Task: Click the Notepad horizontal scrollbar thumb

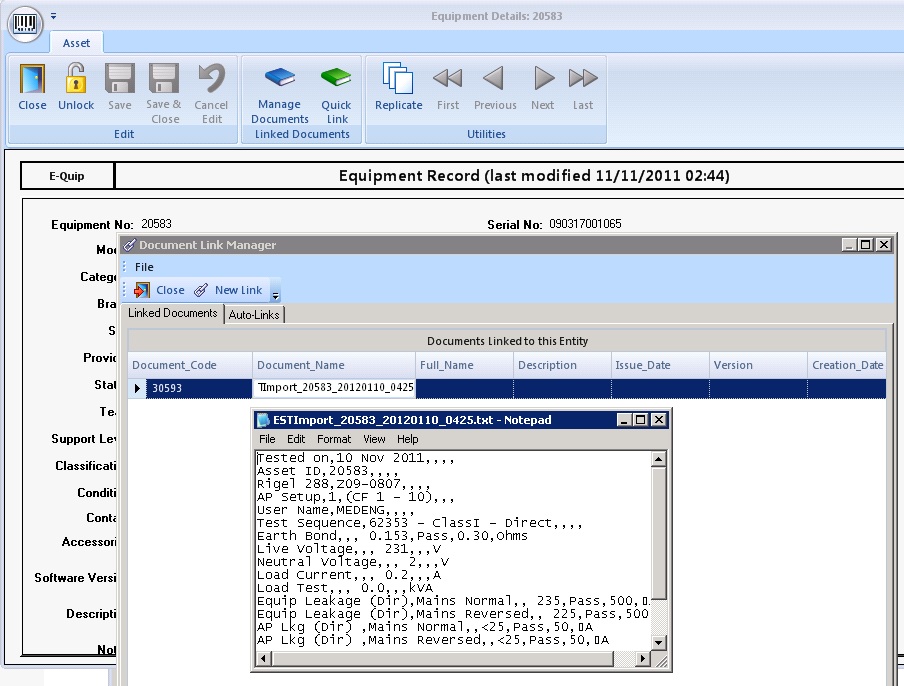Action: (x=443, y=658)
